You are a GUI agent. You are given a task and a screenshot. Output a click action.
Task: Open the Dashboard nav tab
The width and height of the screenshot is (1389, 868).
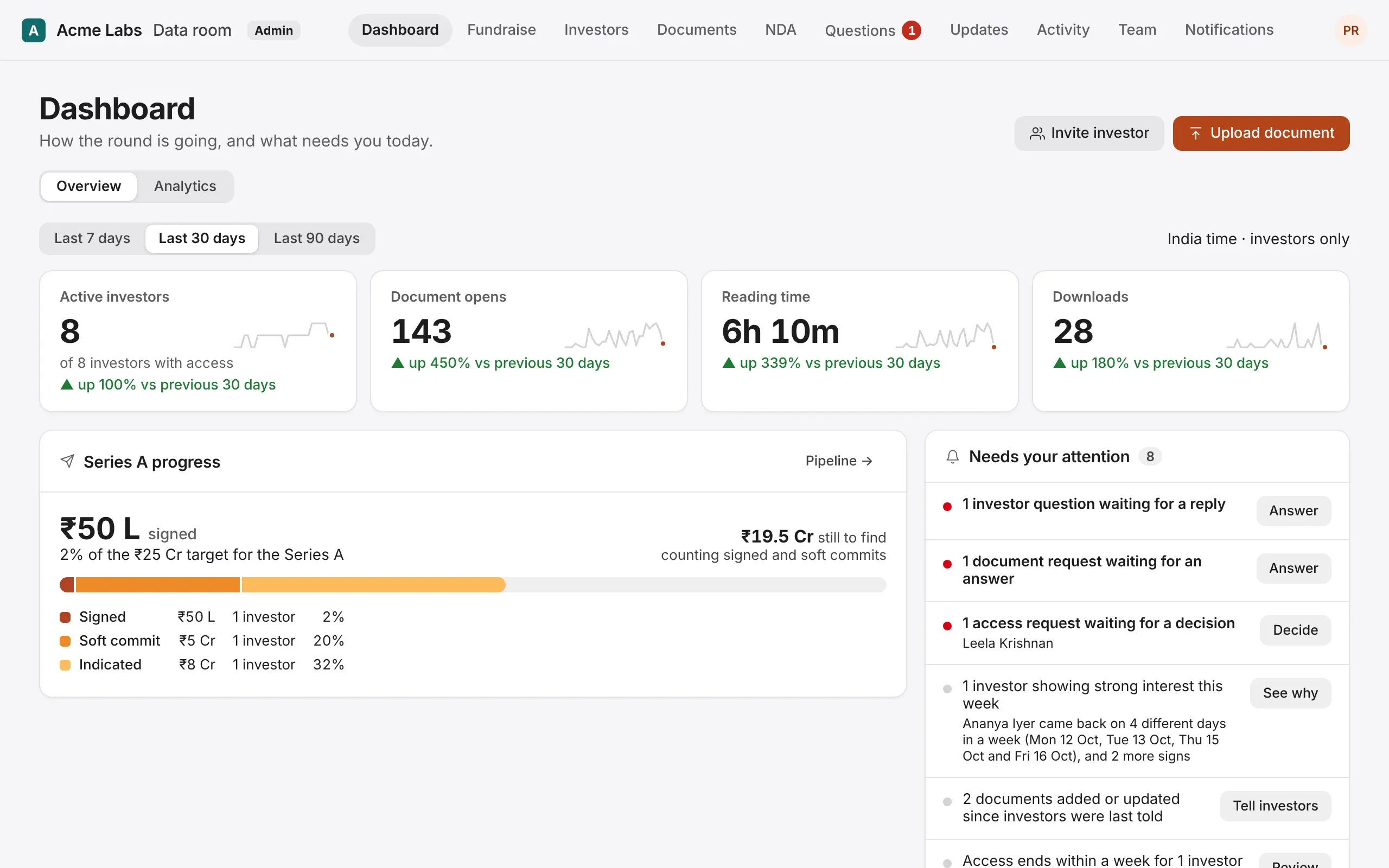point(400,30)
